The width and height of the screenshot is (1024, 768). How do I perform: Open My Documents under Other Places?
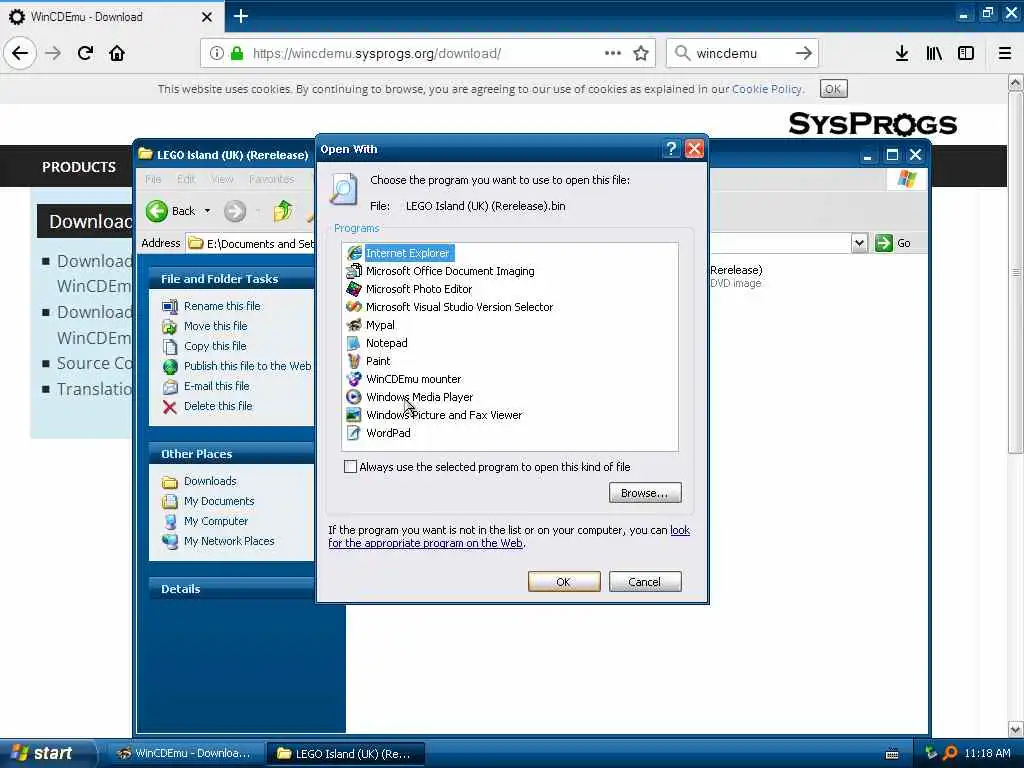point(219,501)
